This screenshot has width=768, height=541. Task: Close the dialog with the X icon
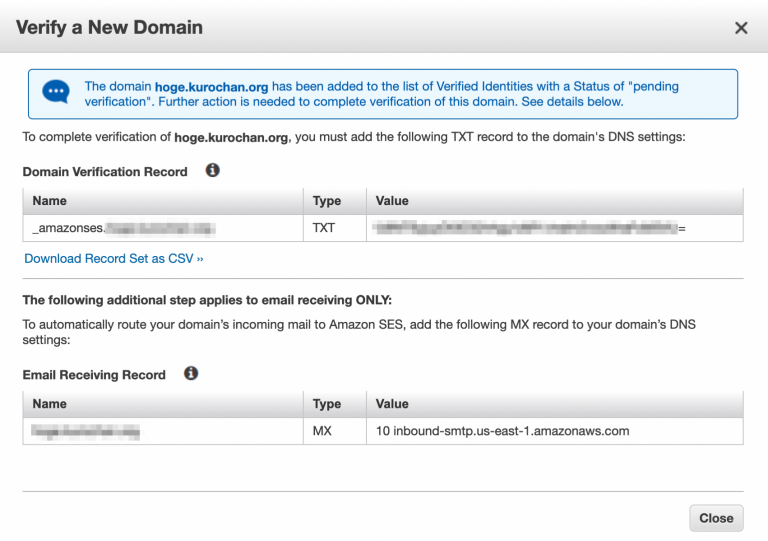[741, 28]
